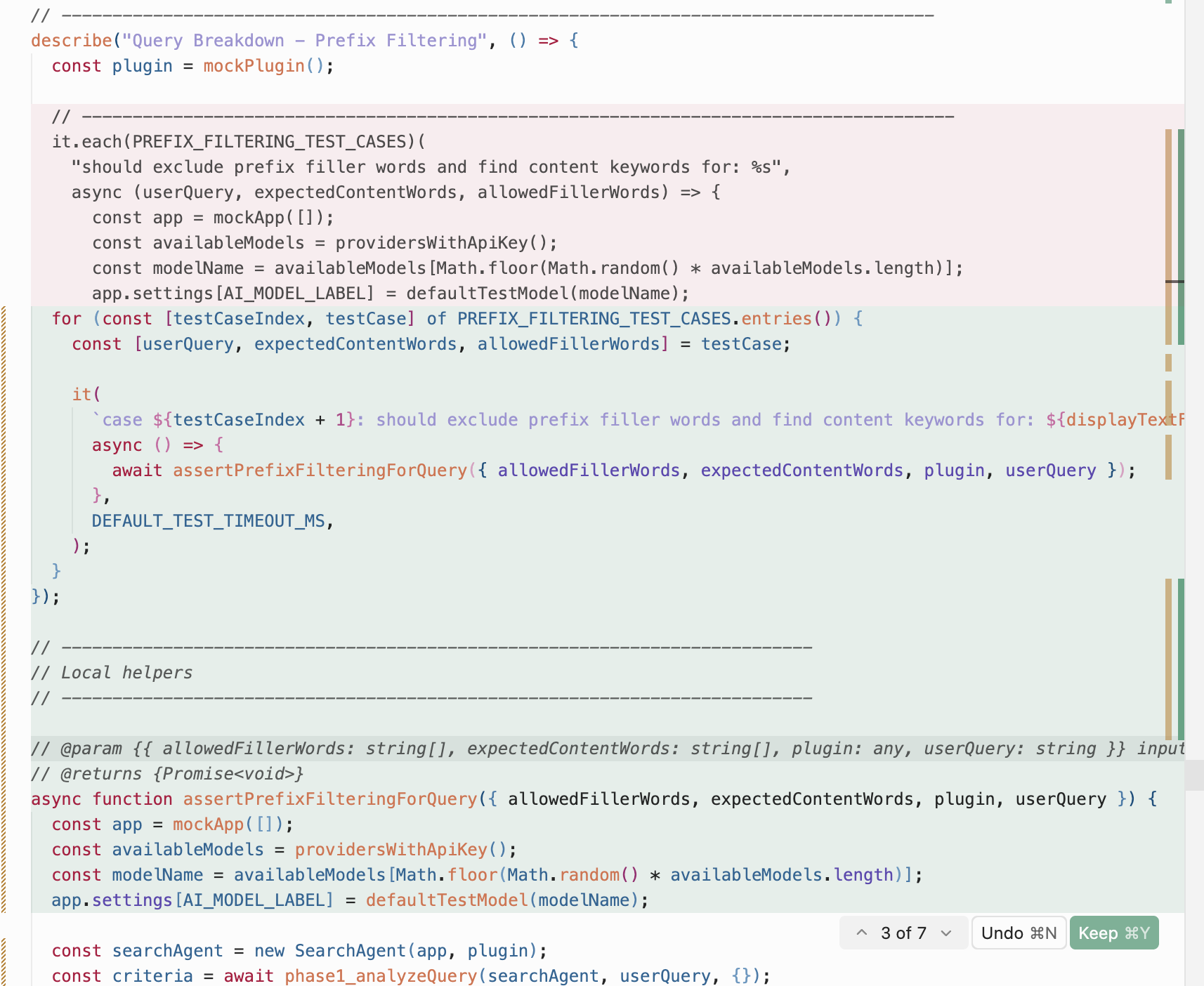
Task: Click the vertical scrollbar track on right edge
Action: [1194, 492]
